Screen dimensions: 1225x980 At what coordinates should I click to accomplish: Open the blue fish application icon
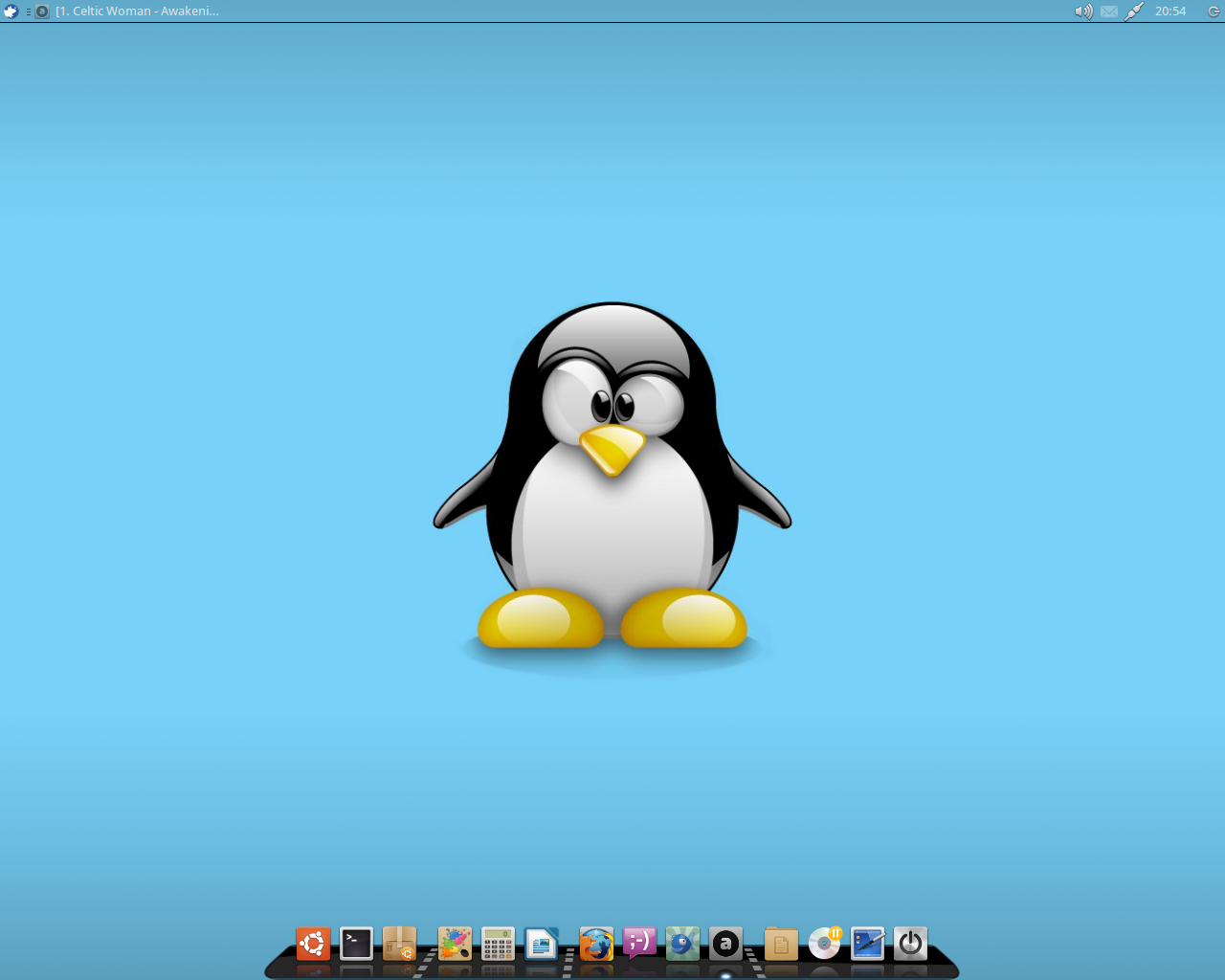pos(682,944)
